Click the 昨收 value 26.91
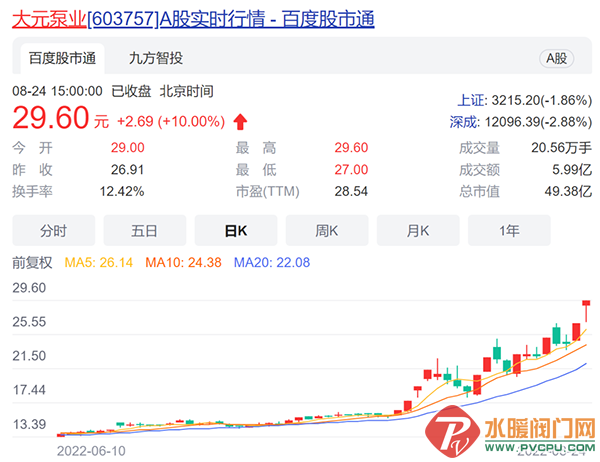Viewport: 600px width, 462px height. point(127,170)
